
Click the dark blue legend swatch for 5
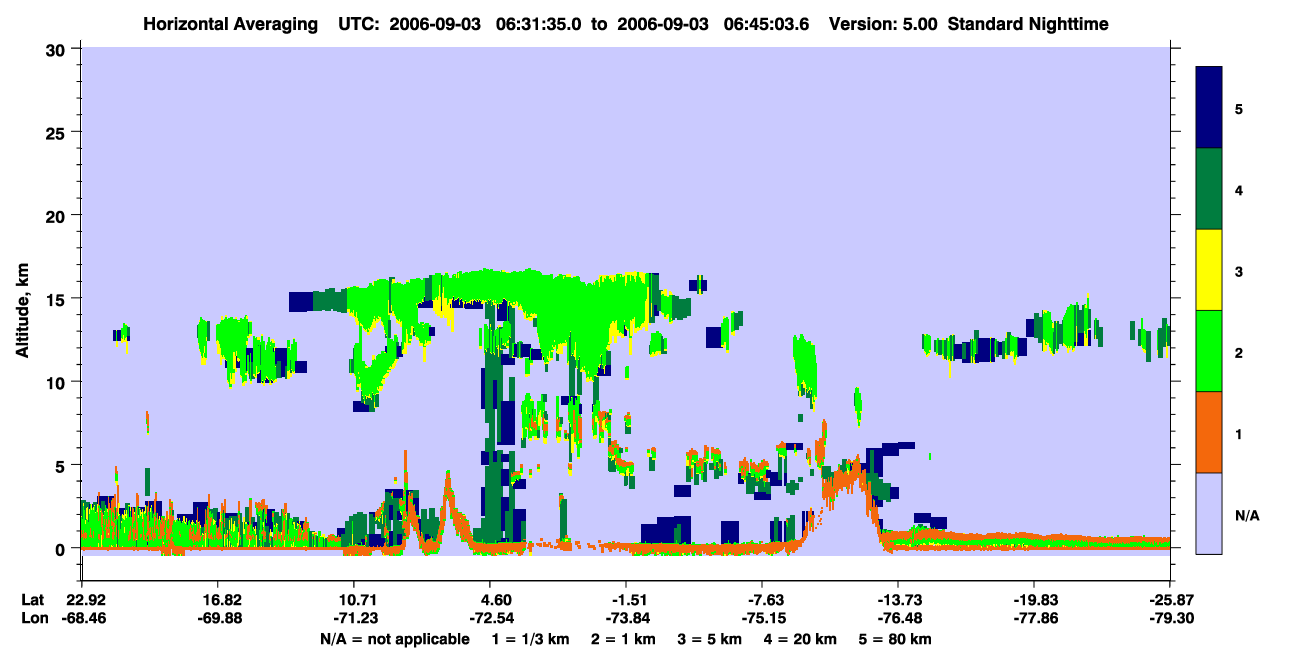[1209, 108]
